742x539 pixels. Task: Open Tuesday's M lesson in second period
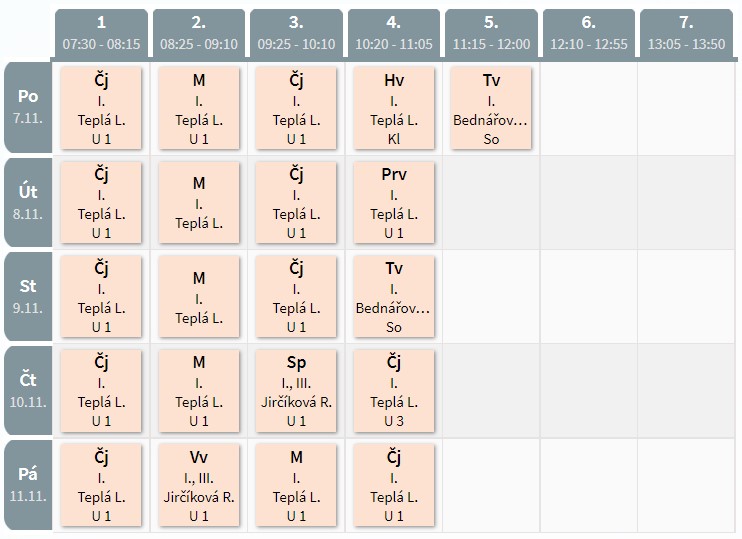(x=199, y=203)
